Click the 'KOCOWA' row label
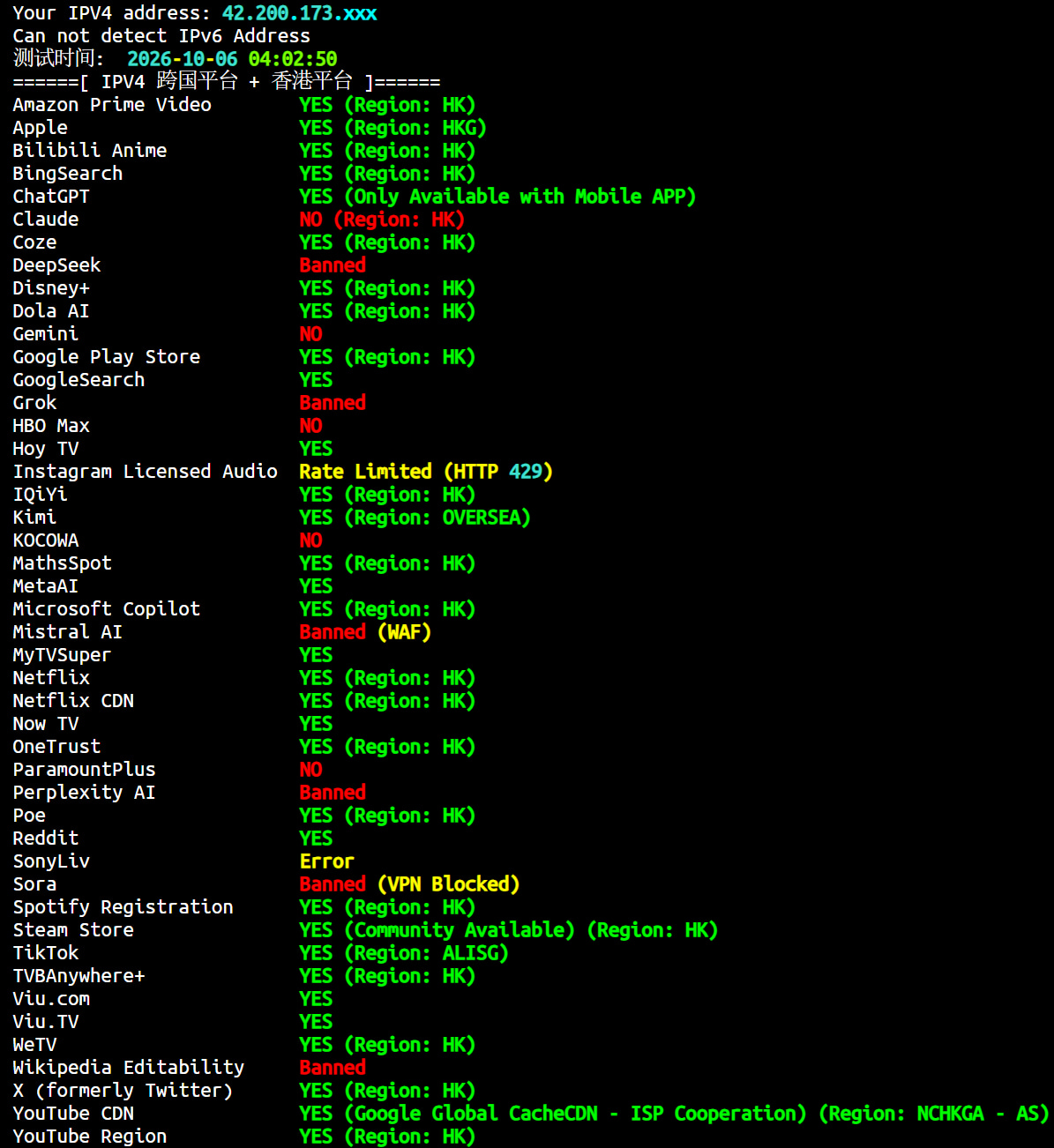This screenshot has width=1054, height=1148. (x=46, y=540)
